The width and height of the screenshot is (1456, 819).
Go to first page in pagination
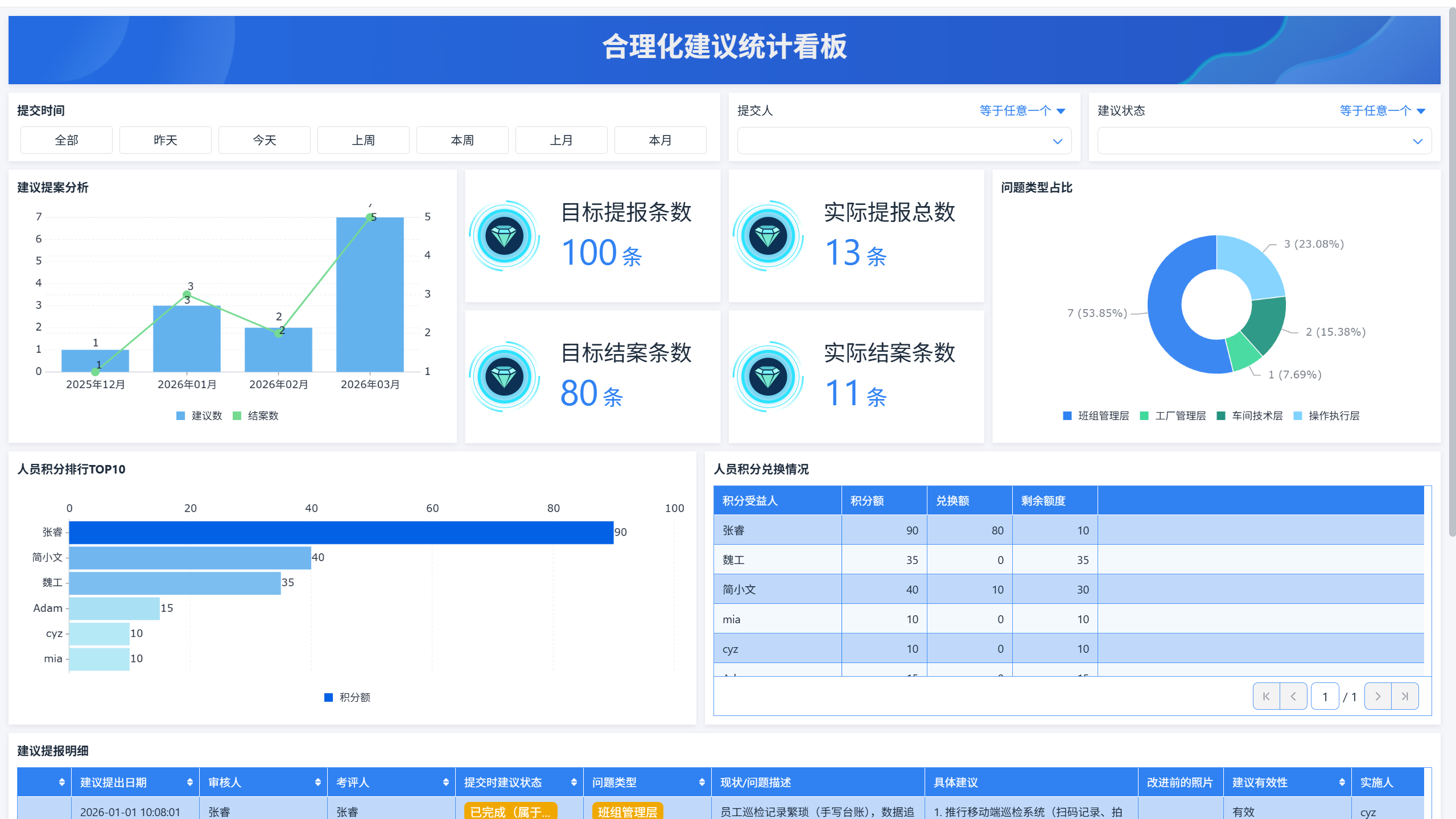coord(1266,696)
